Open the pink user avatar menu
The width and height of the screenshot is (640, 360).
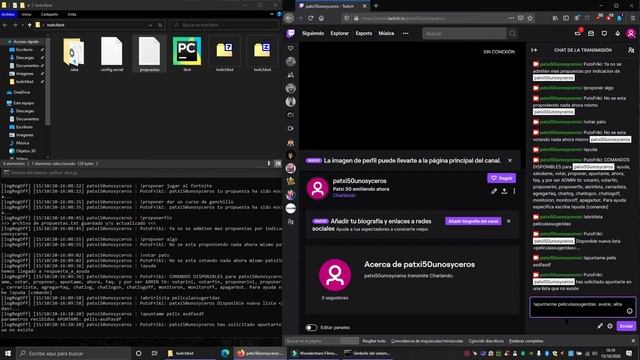(631, 33)
